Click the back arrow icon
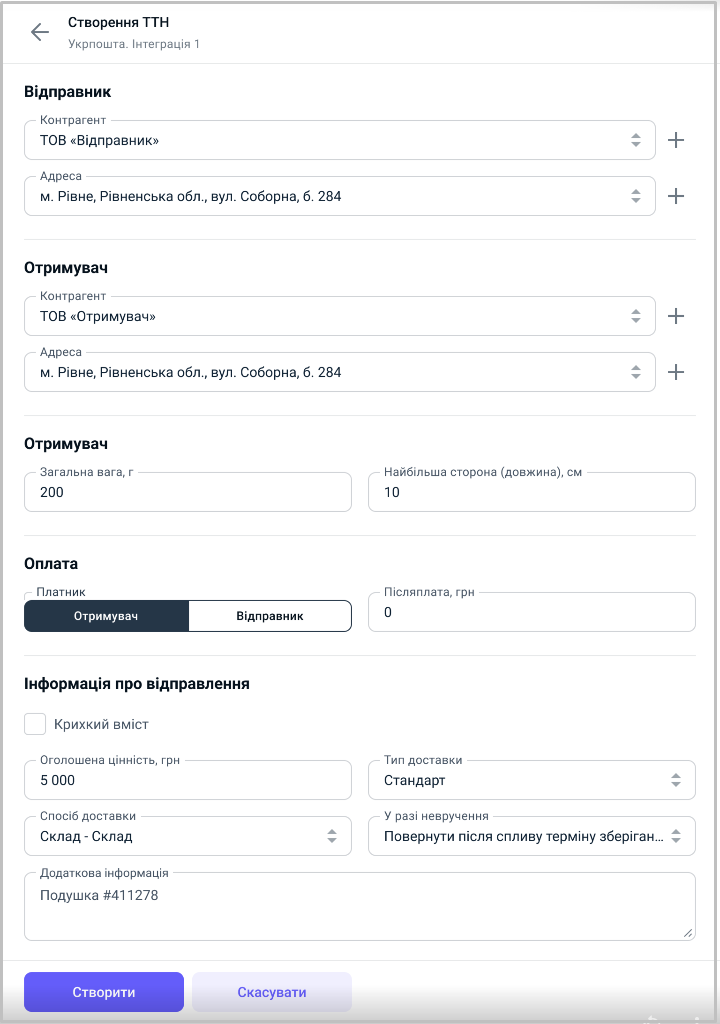The height and width of the screenshot is (1024, 720). (40, 32)
